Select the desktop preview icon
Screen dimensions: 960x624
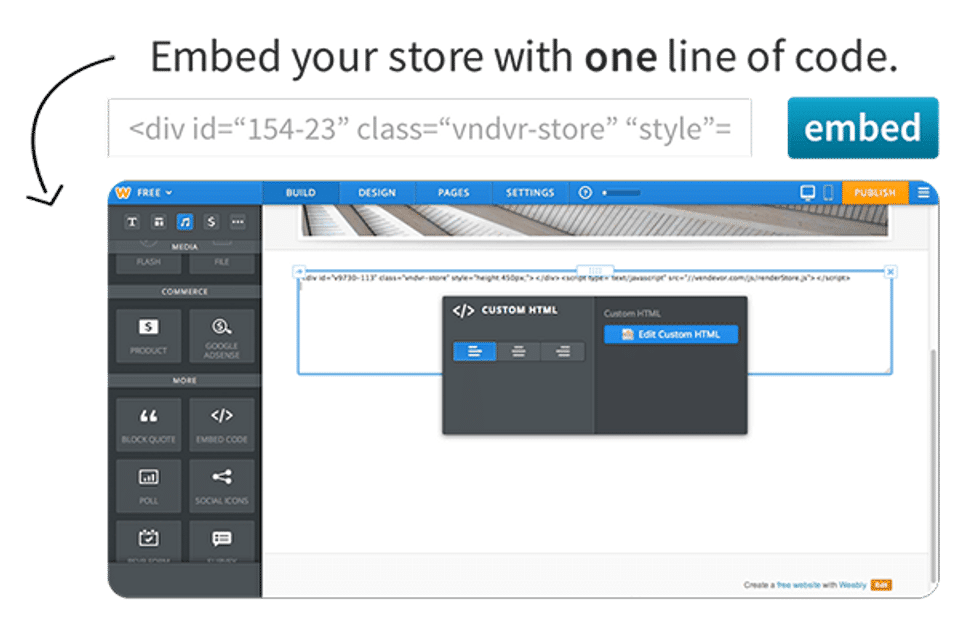(x=808, y=193)
